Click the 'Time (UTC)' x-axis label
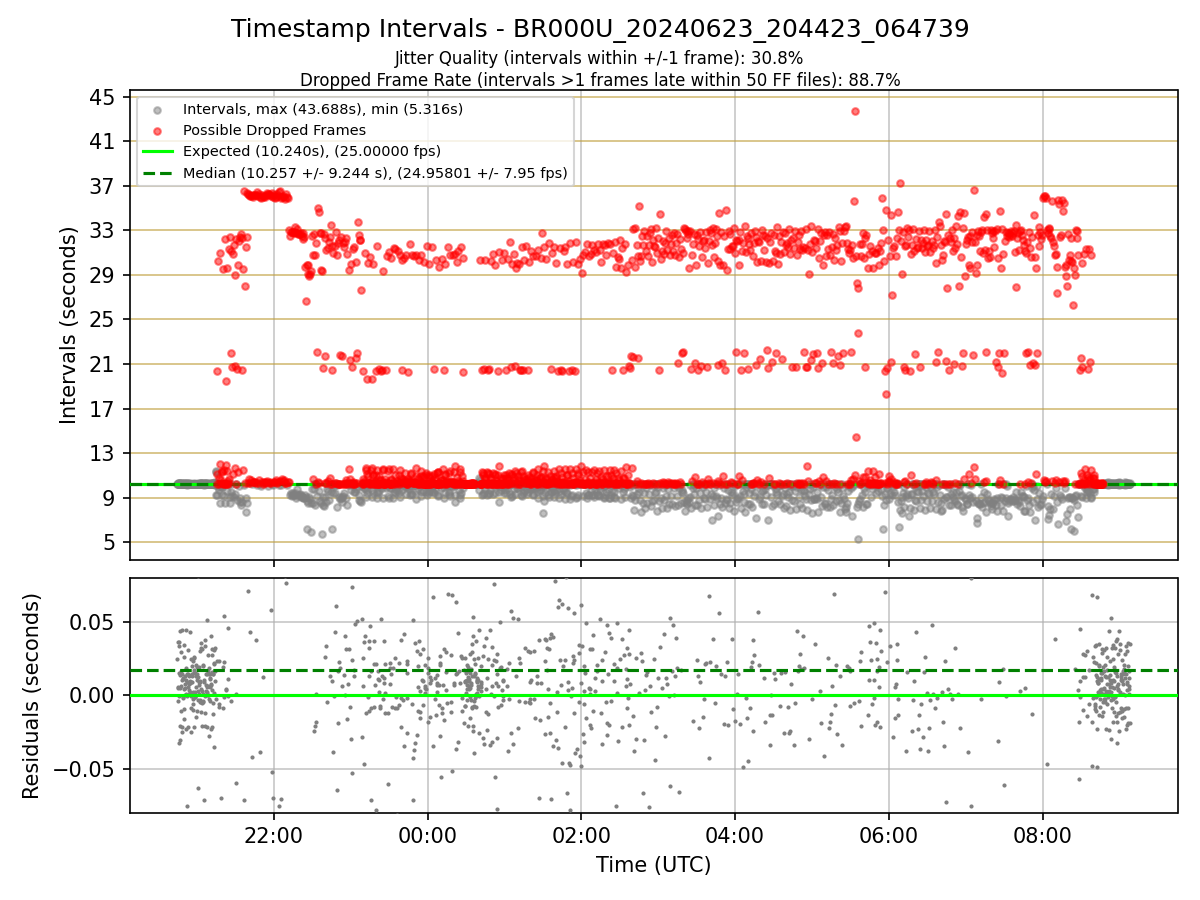Image resolution: width=1200 pixels, height=900 pixels. (x=654, y=865)
